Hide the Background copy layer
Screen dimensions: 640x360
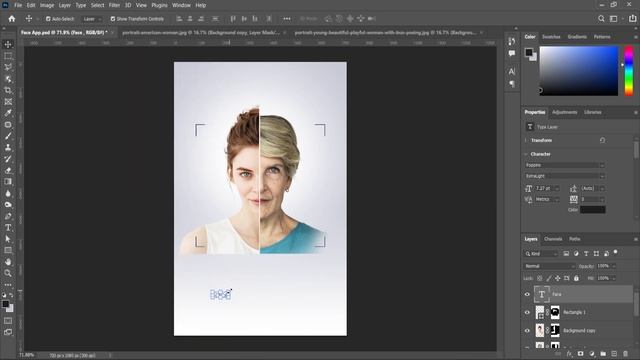(x=527, y=331)
